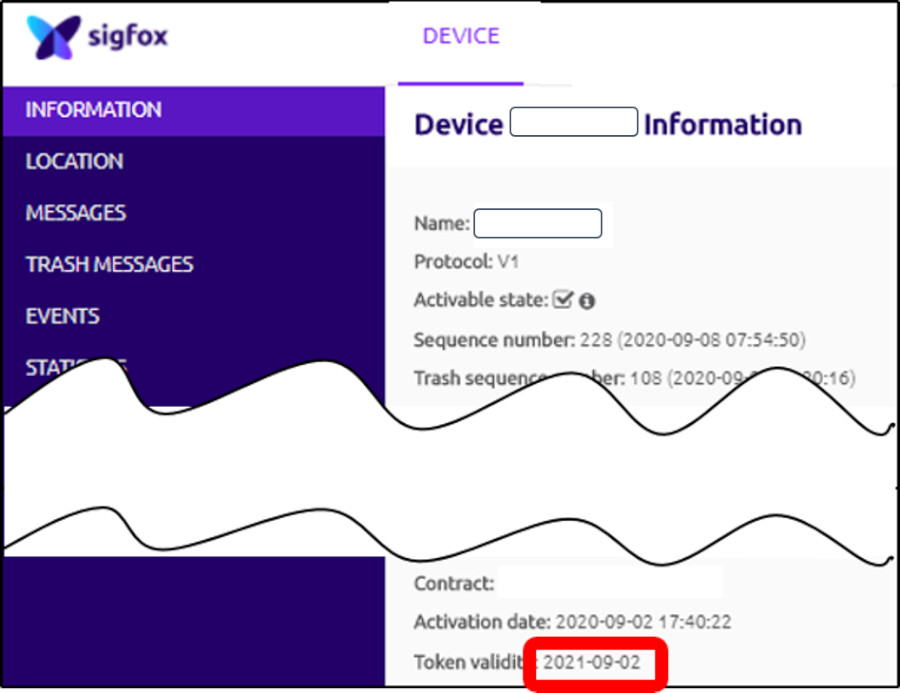Click the Contract value field

pyautogui.click(x=610, y=582)
